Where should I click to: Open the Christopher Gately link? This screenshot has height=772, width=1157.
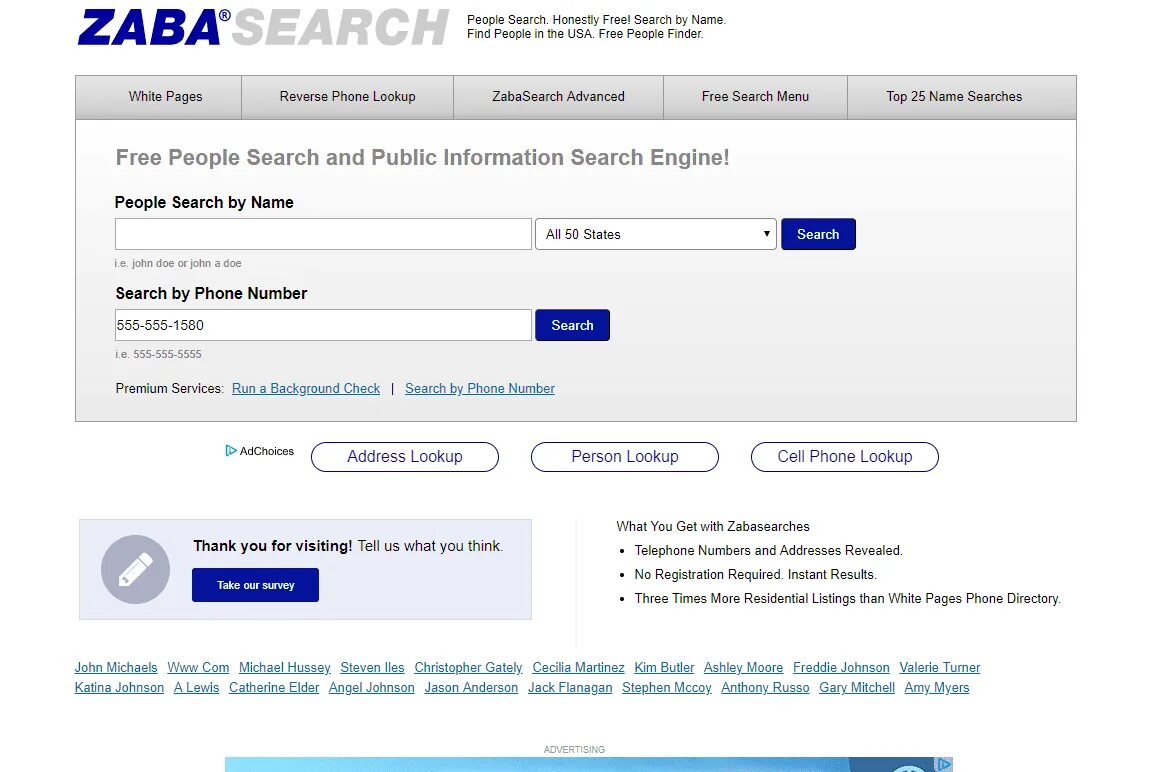[x=469, y=667]
